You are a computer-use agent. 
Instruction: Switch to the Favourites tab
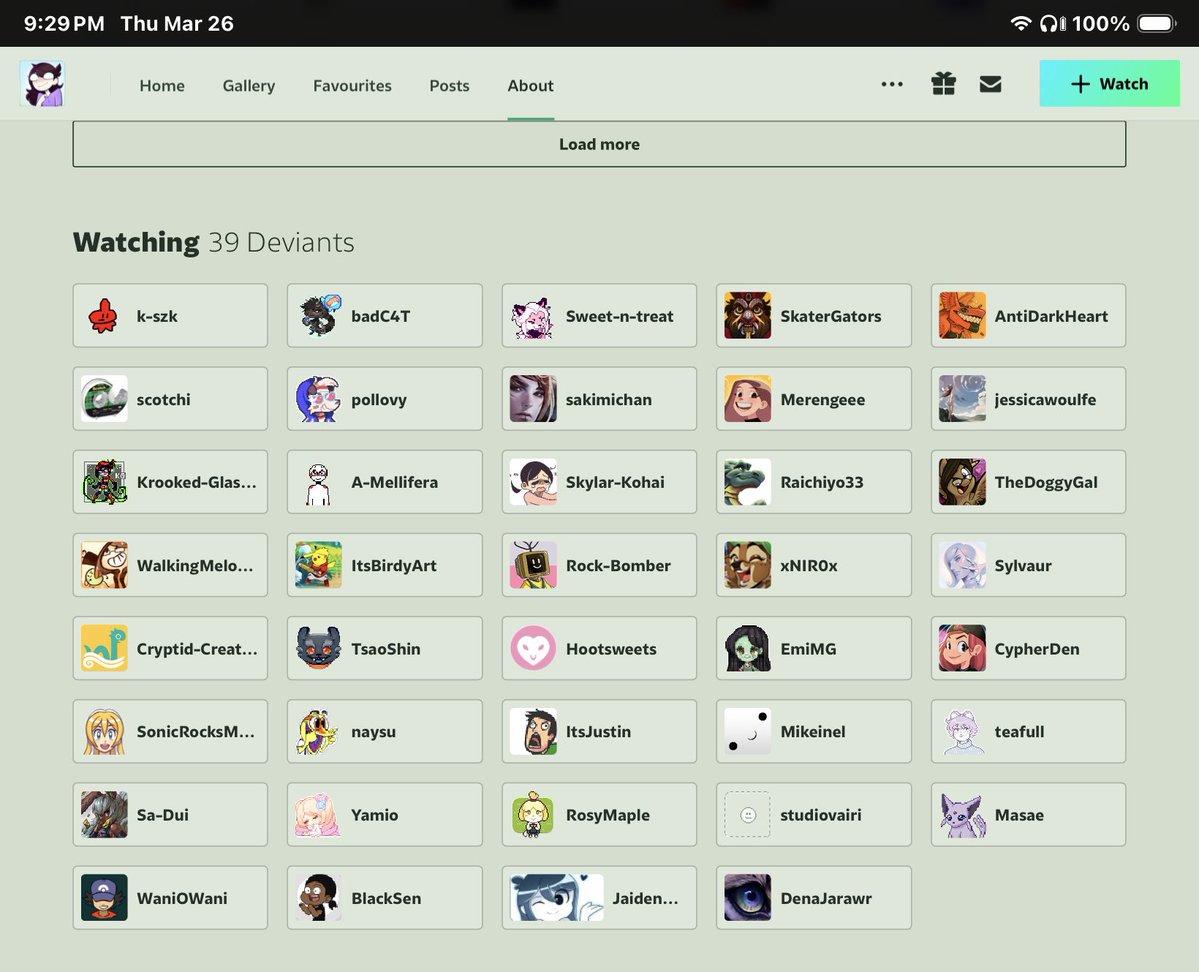click(x=353, y=86)
